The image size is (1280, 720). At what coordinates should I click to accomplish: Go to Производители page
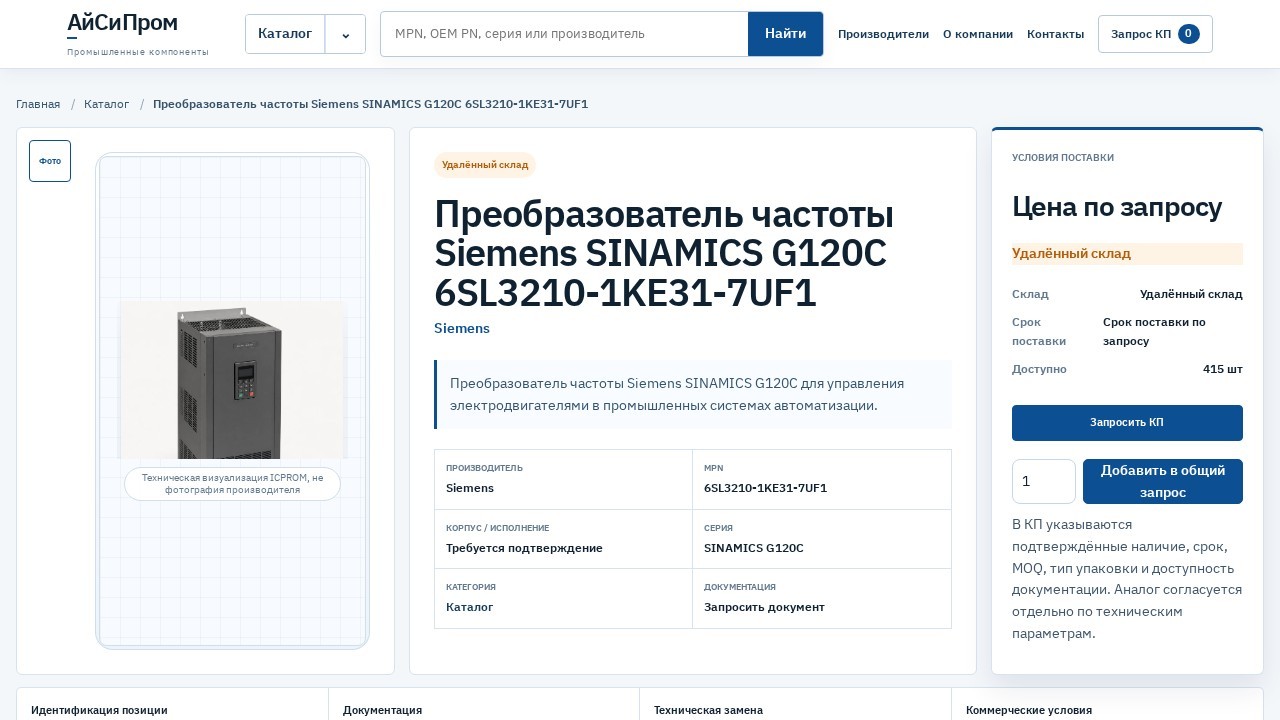pos(883,34)
